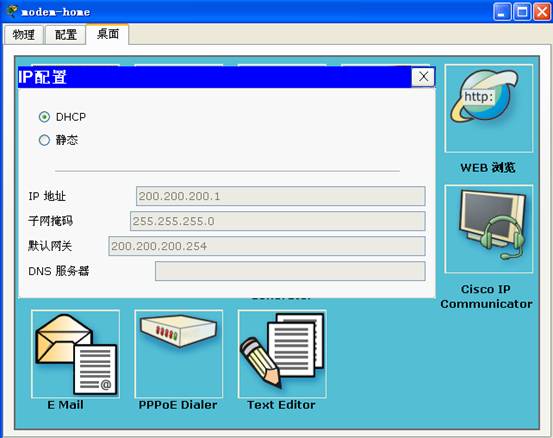Switch to the 桌面 tab
553x438 pixels.
108,34
